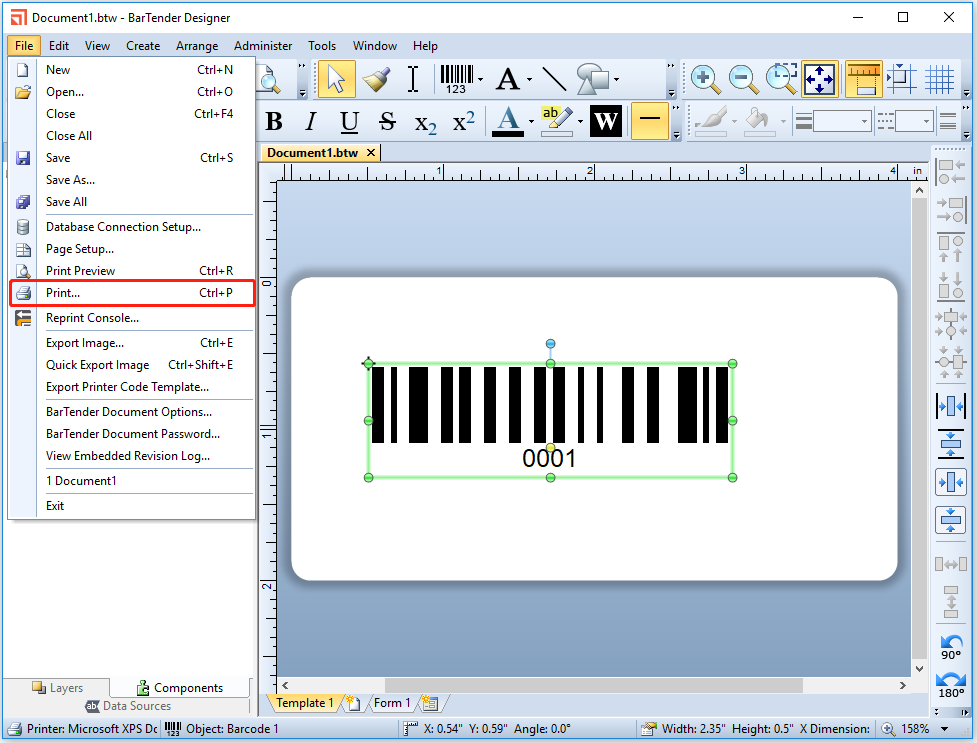Open the Components panel tab

click(180, 688)
